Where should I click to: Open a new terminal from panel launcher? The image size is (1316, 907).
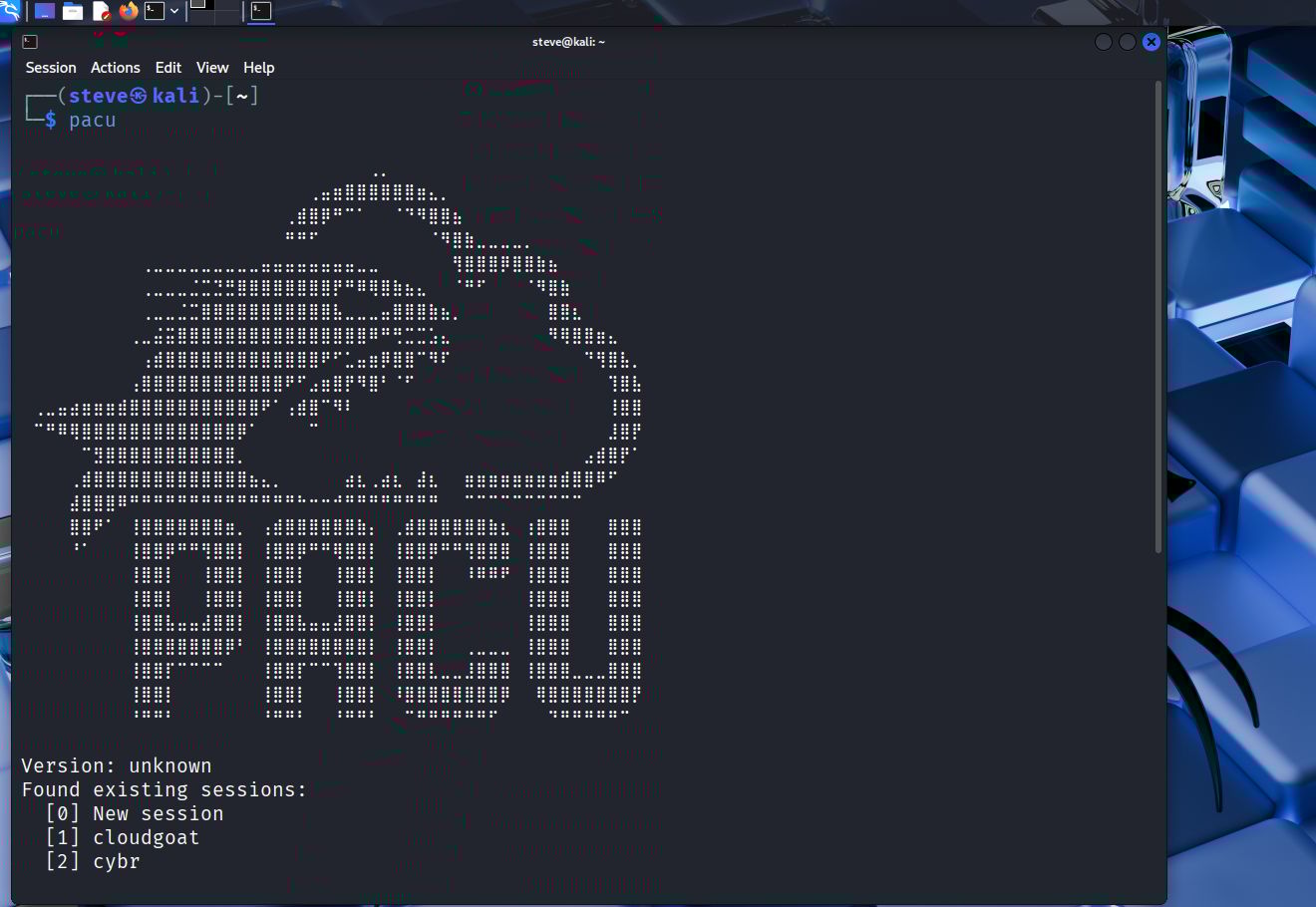[155, 11]
